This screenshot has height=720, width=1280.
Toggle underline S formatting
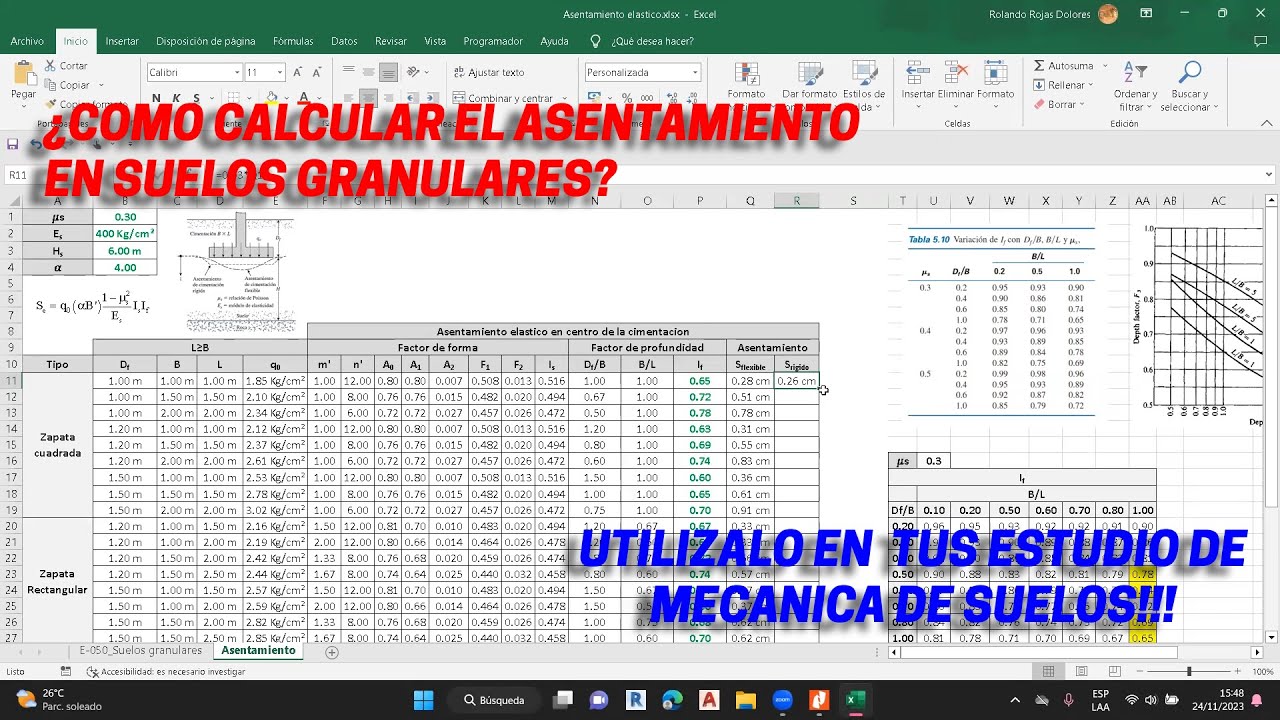[198, 98]
